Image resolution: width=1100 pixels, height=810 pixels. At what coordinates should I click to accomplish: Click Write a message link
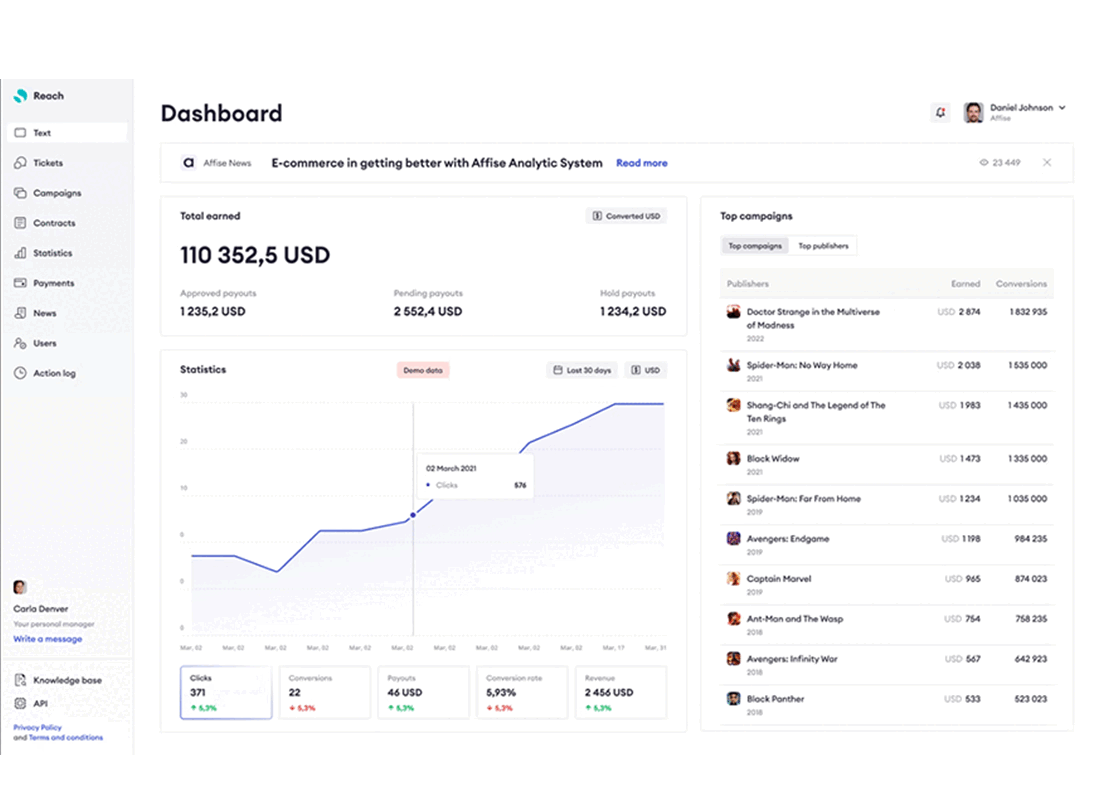pyautogui.click(x=48, y=639)
